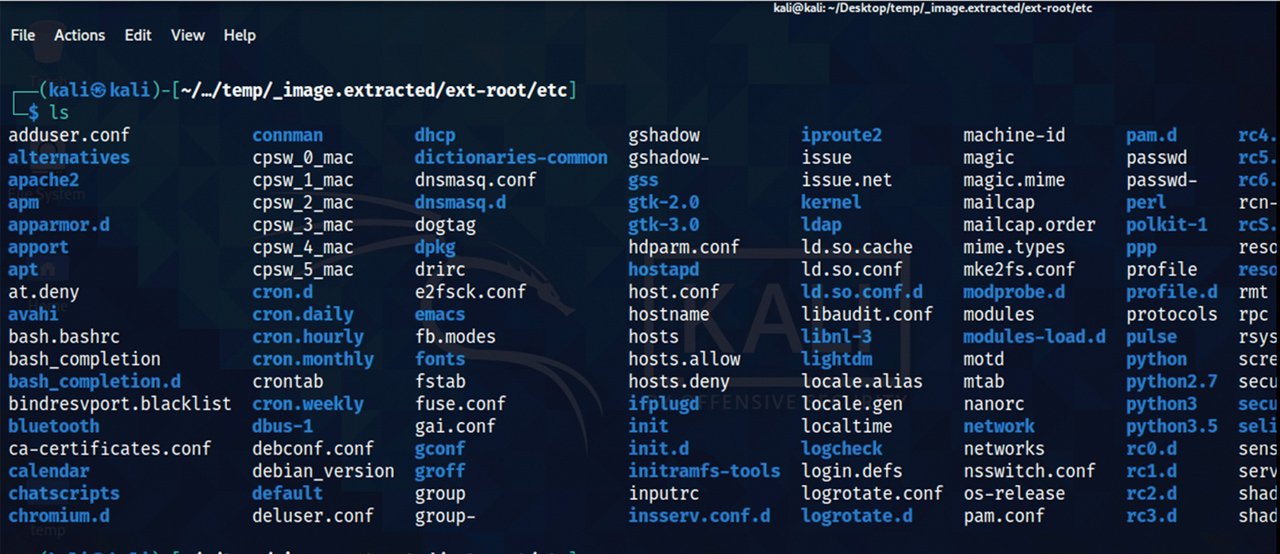Click the passwd file name
Viewport: 1280px width, 554px height.
1156,158
